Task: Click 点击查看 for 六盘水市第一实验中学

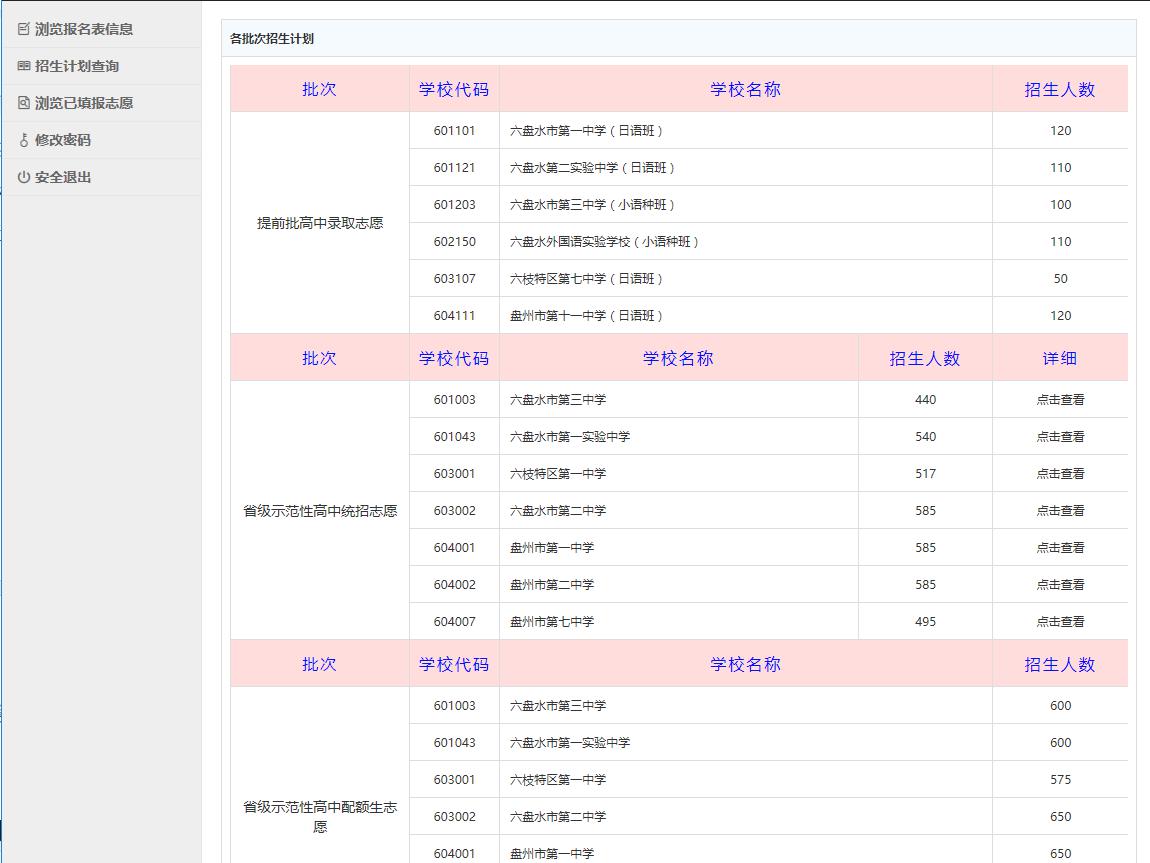Action: [1063, 436]
